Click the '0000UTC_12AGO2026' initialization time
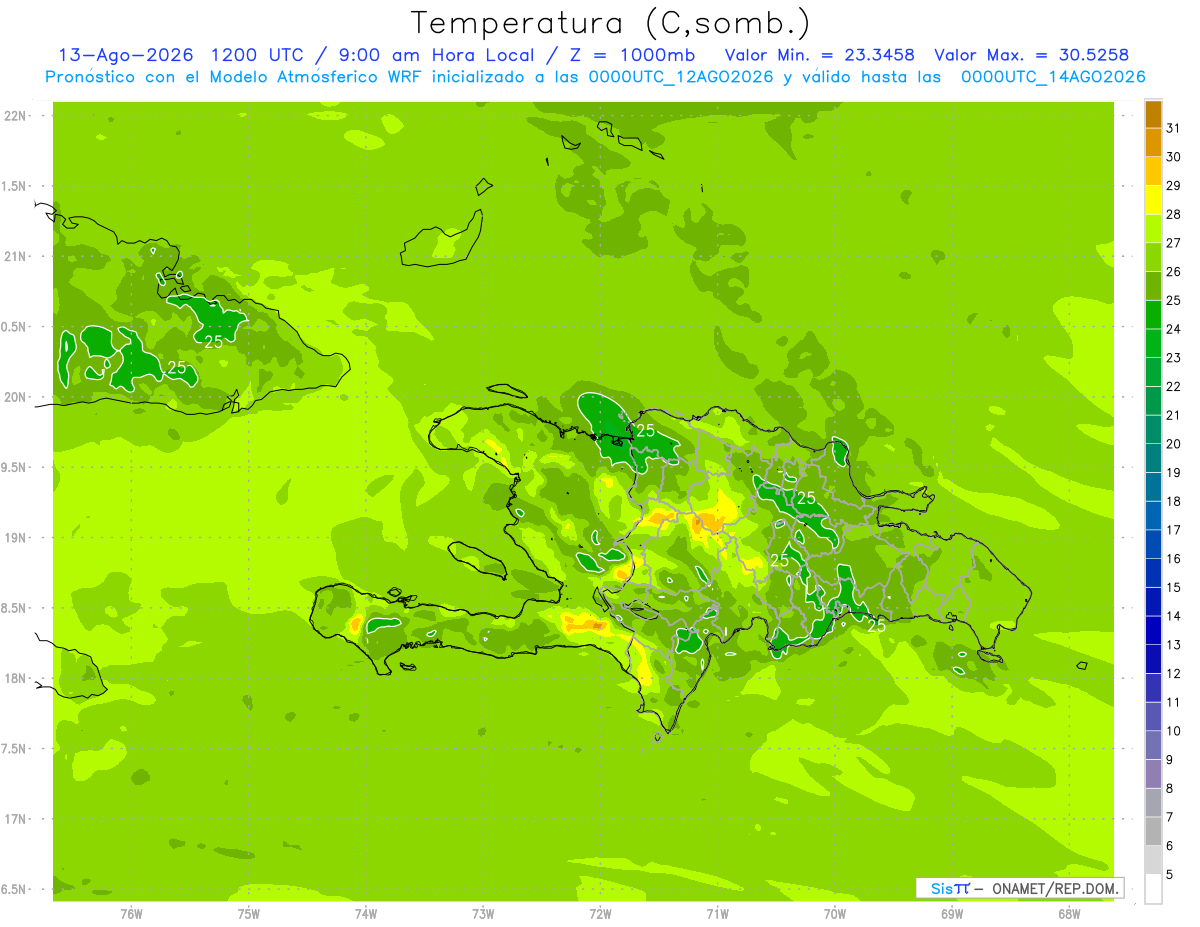The image size is (1200, 927). (683, 77)
